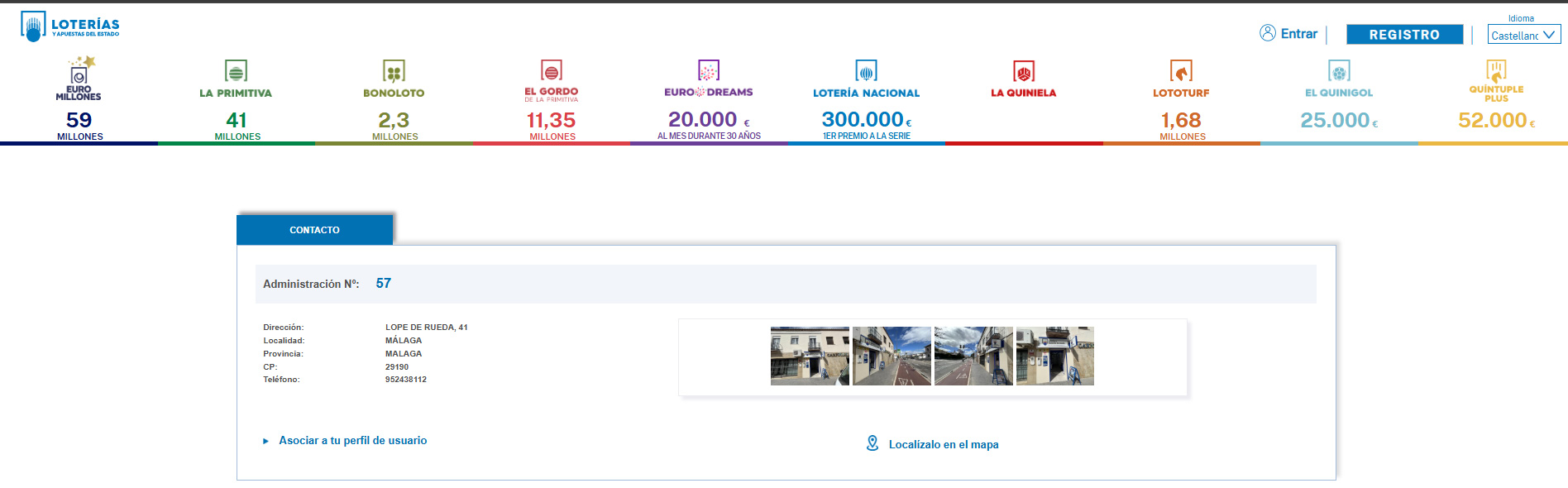This screenshot has height=488, width=1568.
Task: Select the Quíntuple Plus game icon
Action: 1496,70
